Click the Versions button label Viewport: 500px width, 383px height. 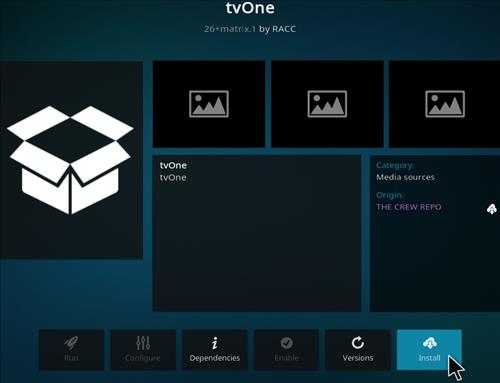[358, 358]
